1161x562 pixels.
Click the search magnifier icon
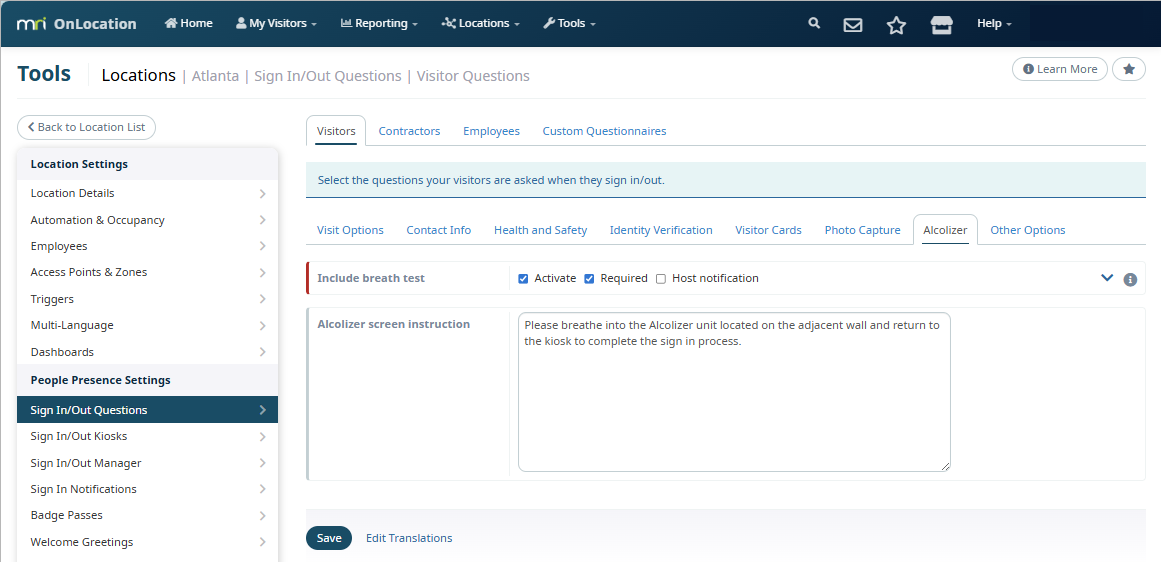coord(814,23)
